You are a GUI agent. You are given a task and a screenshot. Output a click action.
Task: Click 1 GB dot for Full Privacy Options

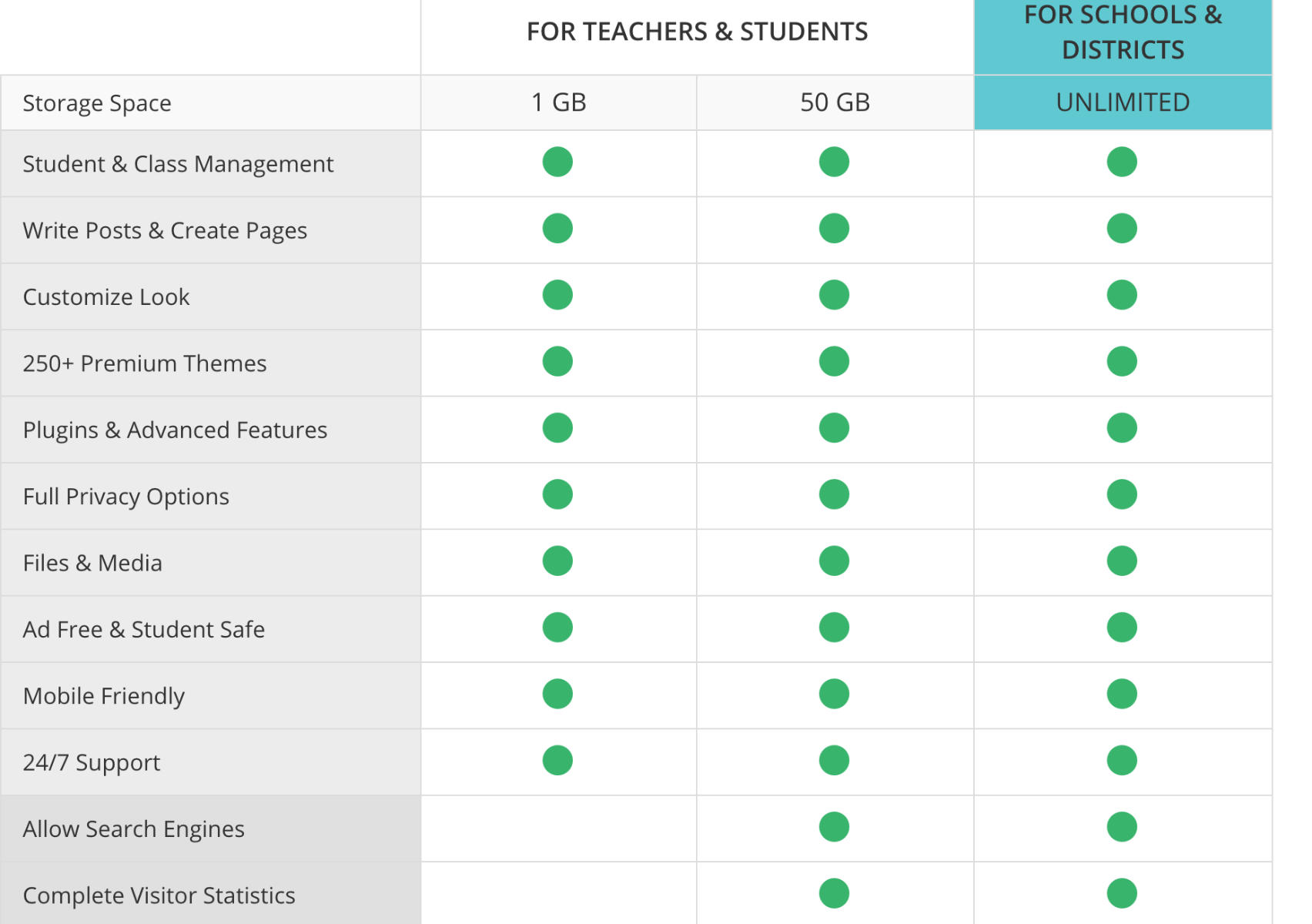tap(557, 494)
